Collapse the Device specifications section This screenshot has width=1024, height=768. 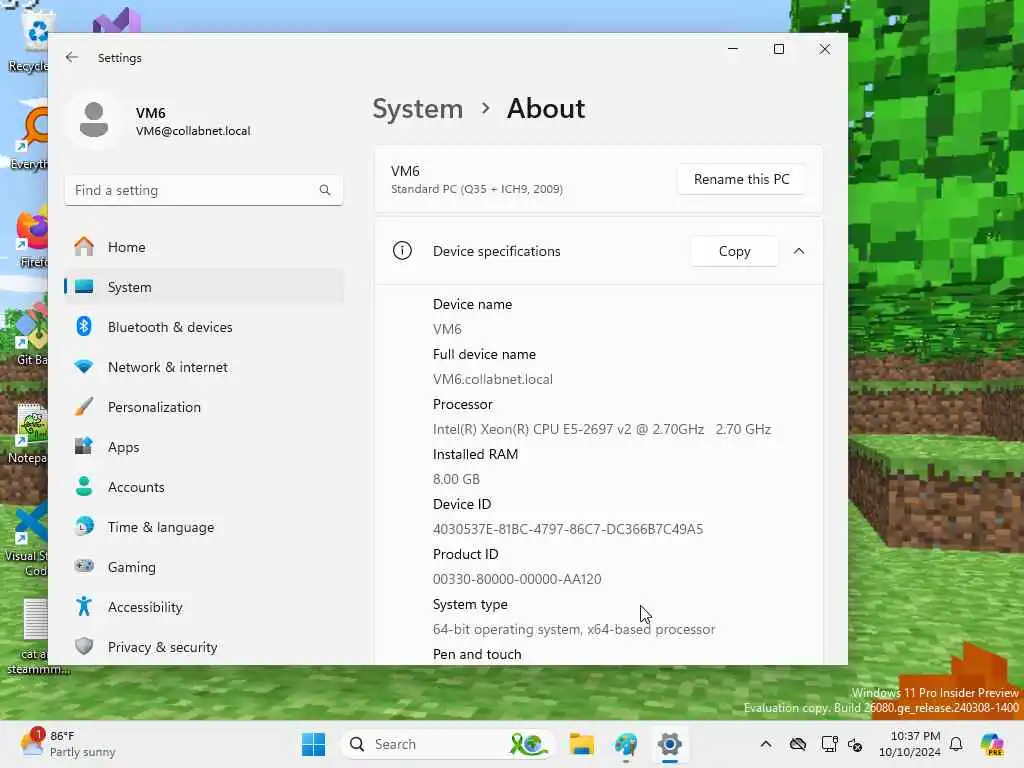click(799, 251)
